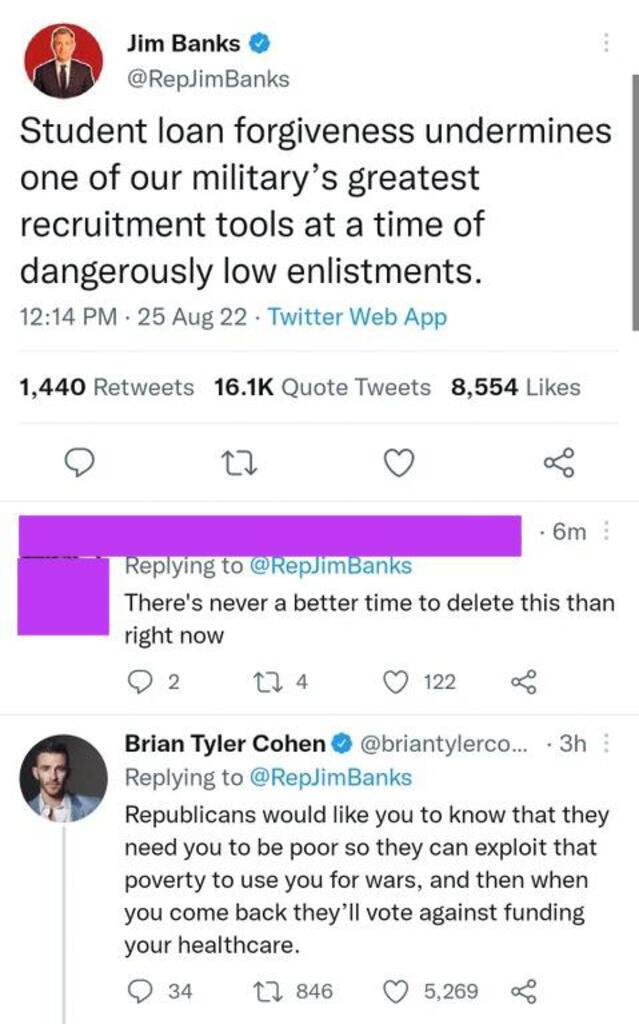Open more options on the 6m reply
This screenshot has height=1024, width=639.
[606, 531]
